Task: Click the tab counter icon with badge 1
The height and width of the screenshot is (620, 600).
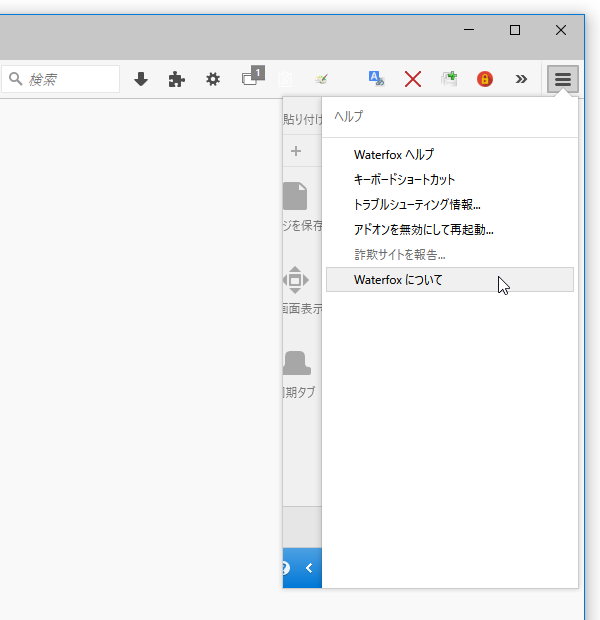Action: coord(253,76)
